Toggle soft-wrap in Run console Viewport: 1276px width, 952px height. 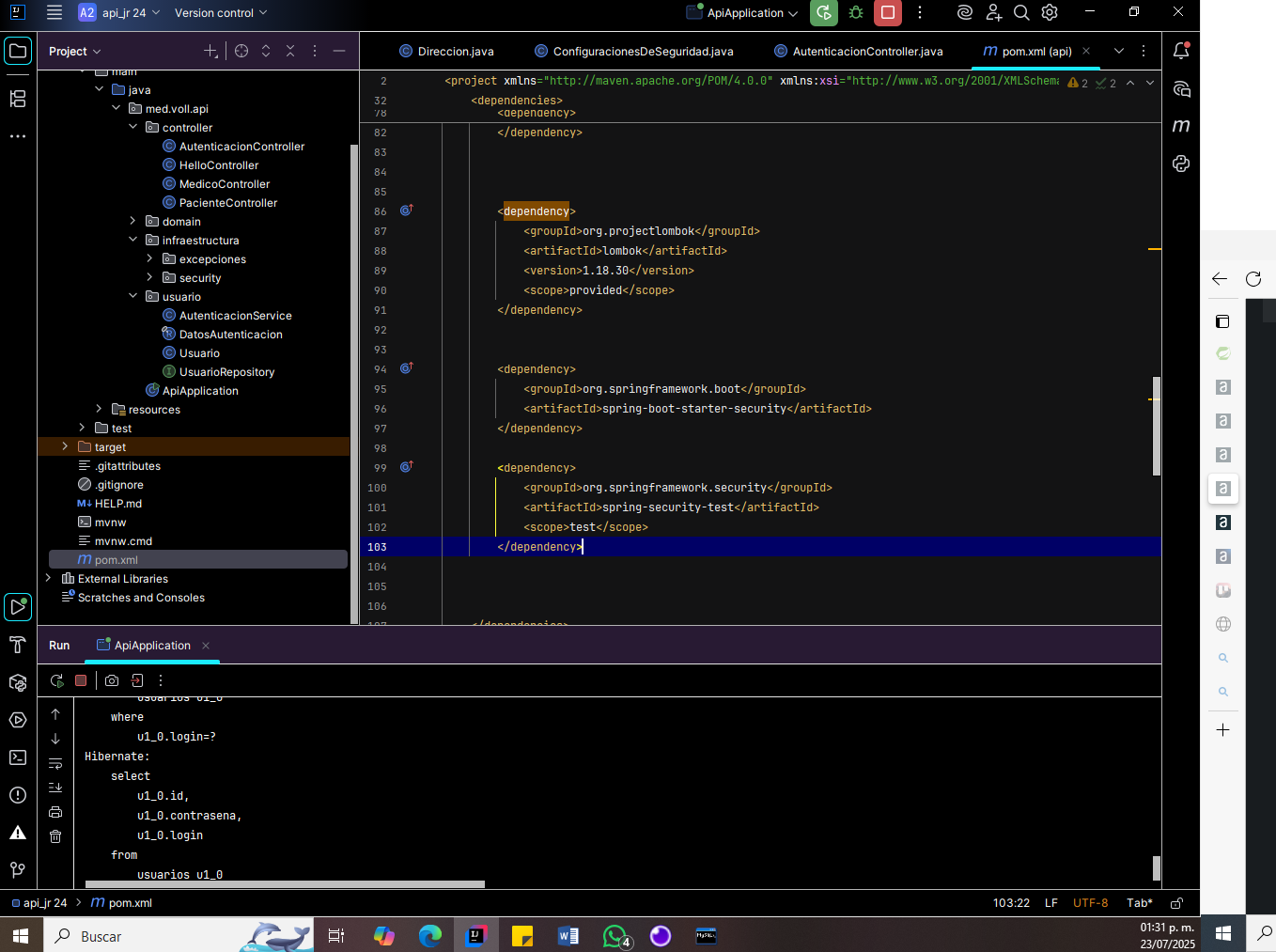[55, 763]
